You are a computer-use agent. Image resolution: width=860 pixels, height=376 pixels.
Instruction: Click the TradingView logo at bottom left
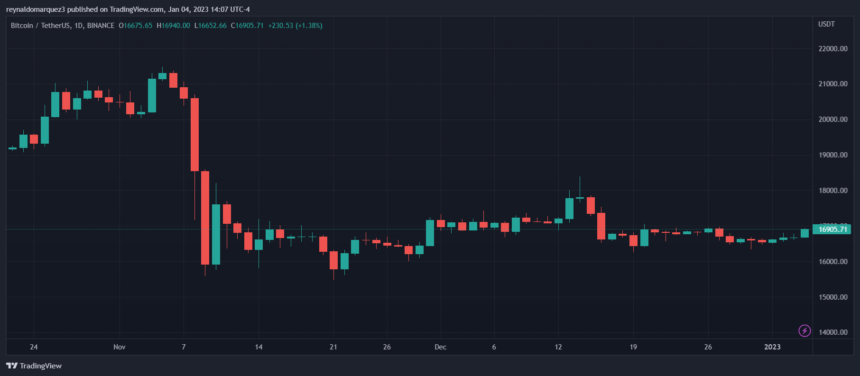click(x=34, y=366)
